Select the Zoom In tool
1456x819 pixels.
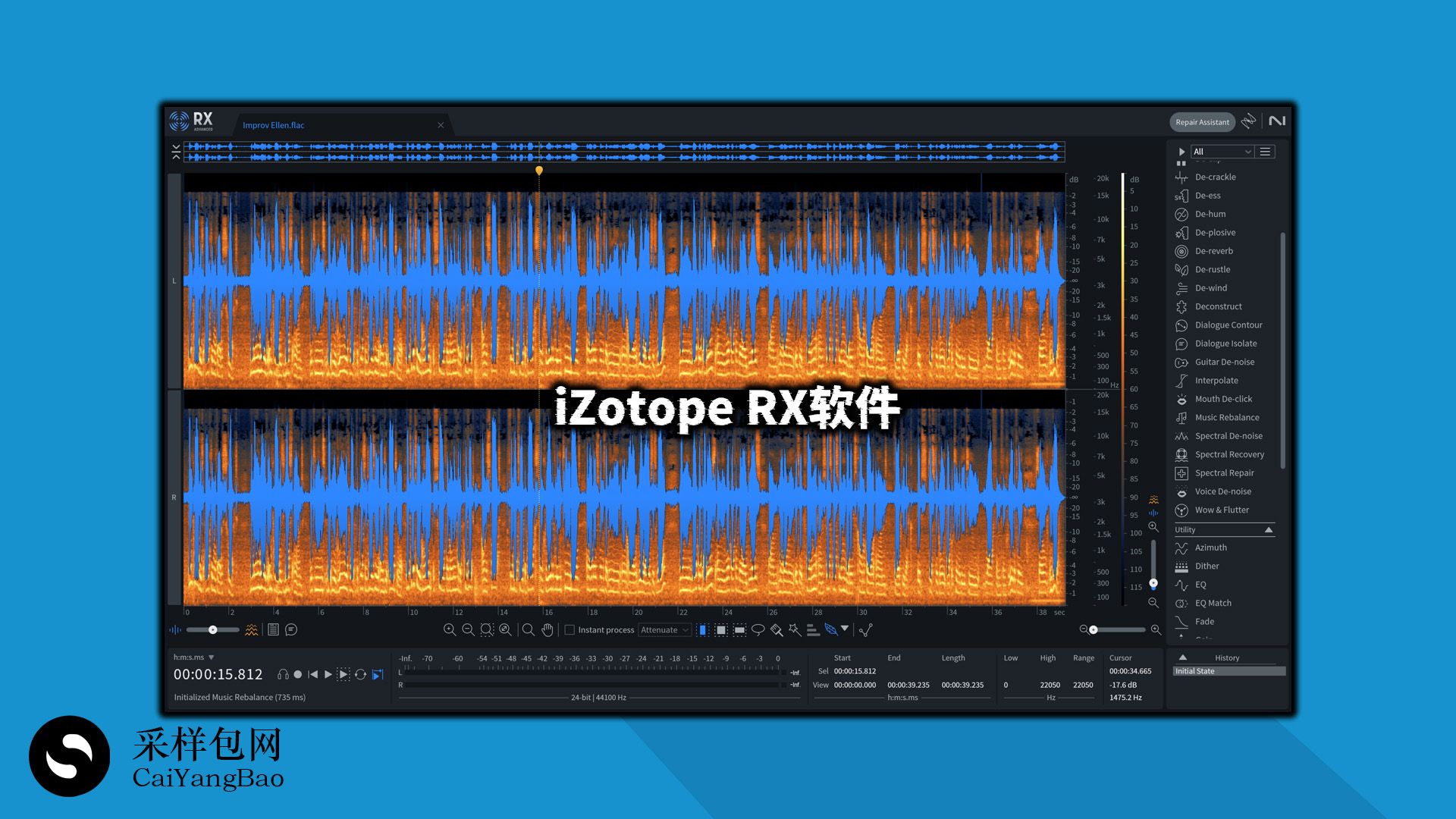click(x=450, y=630)
